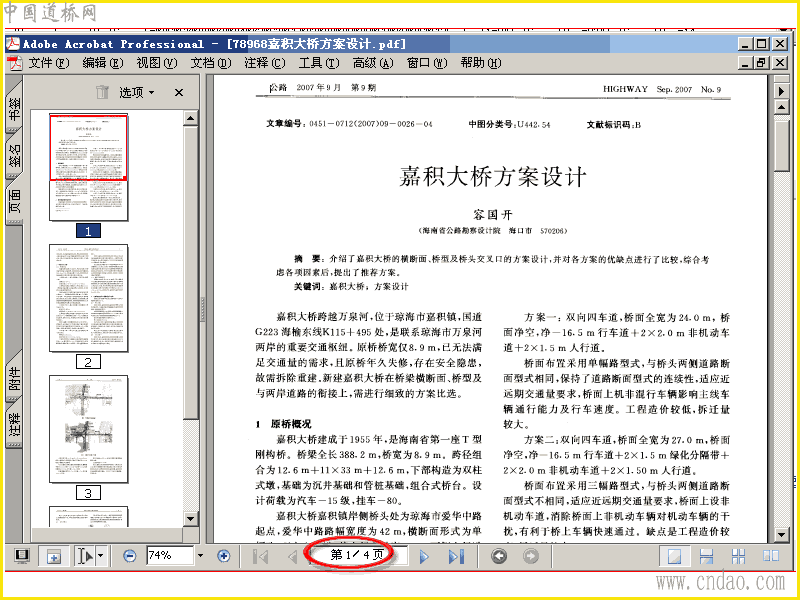Switch to the 书签 bookmarks tab

click(14, 108)
